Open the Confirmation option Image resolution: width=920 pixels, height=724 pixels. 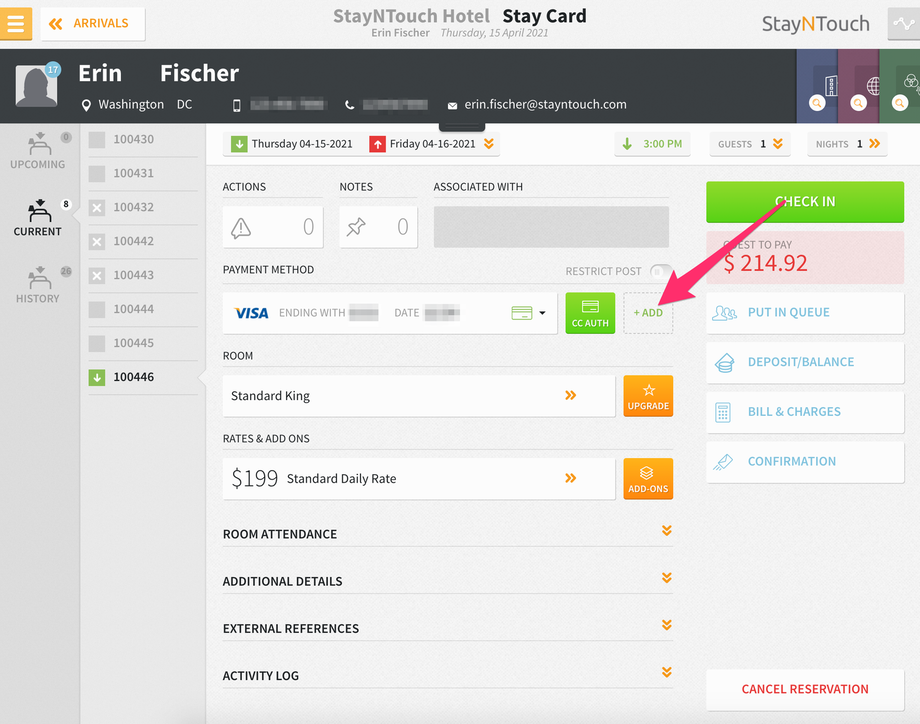pos(805,462)
